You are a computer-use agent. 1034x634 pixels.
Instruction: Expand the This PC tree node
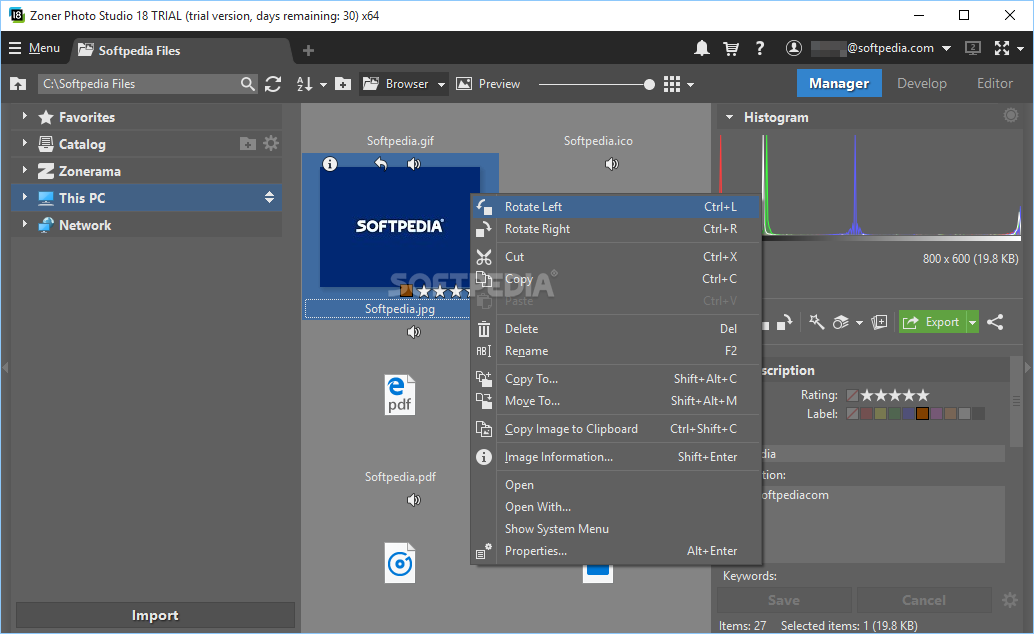[24, 197]
